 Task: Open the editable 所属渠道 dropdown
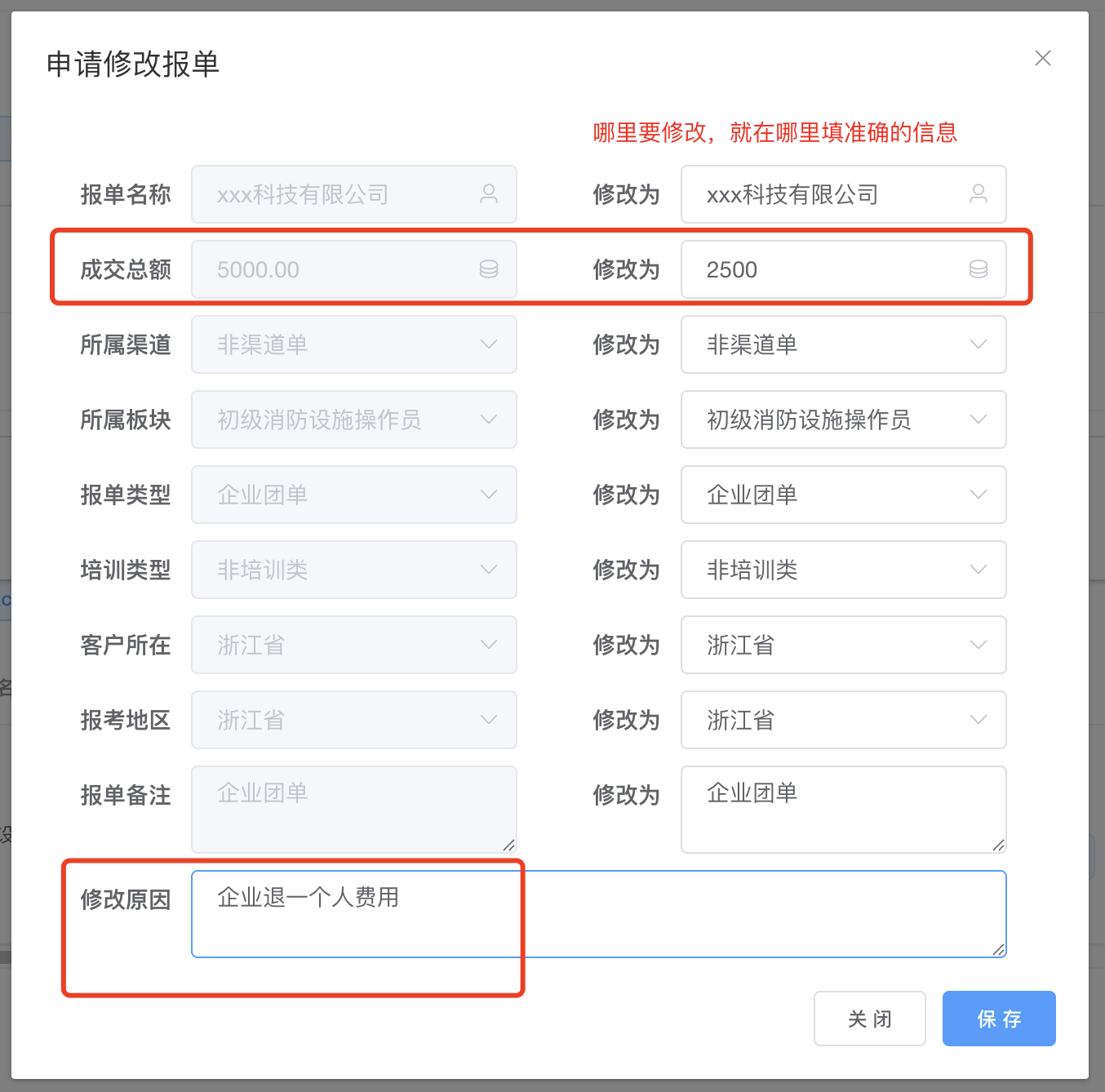coord(843,344)
